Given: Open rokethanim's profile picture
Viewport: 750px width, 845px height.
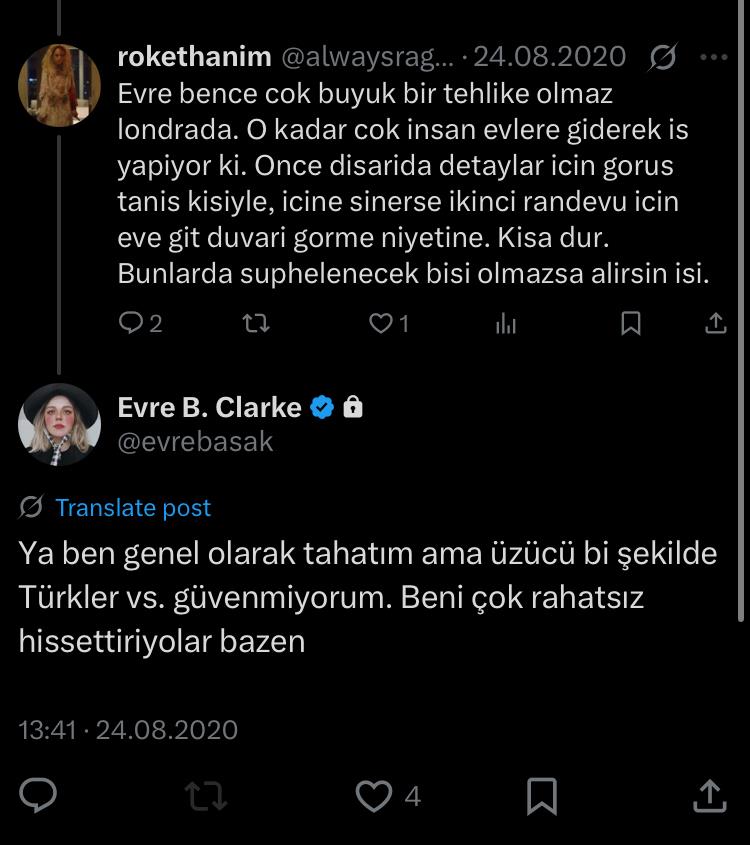Looking at the screenshot, I should click(59, 85).
